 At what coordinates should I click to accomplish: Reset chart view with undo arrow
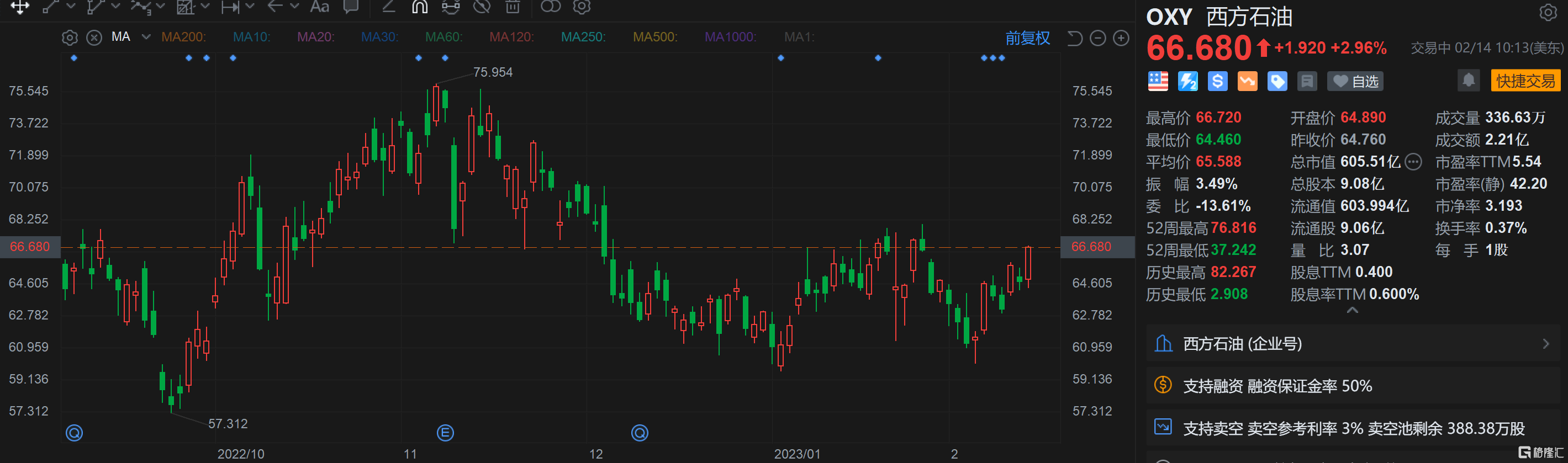1075,38
